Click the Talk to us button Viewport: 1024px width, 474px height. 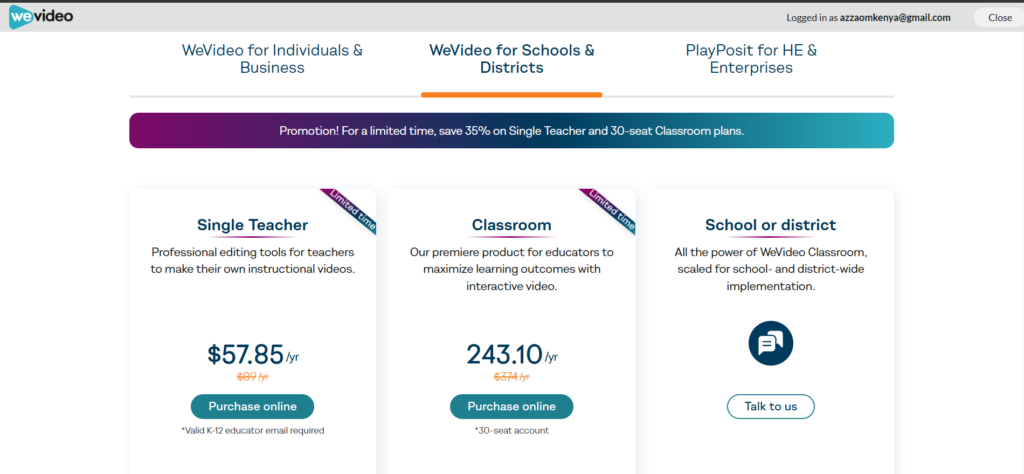[771, 406]
